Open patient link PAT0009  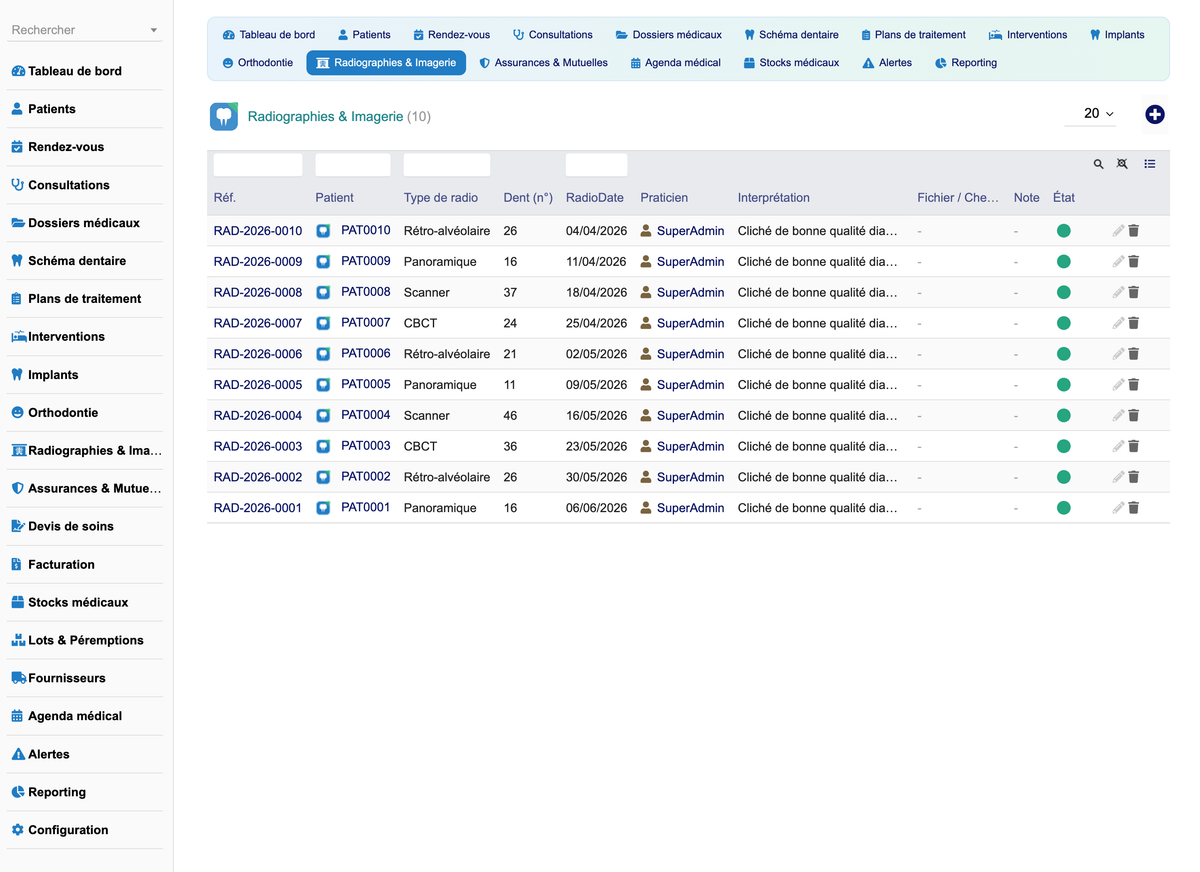pyautogui.click(x=365, y=261)
